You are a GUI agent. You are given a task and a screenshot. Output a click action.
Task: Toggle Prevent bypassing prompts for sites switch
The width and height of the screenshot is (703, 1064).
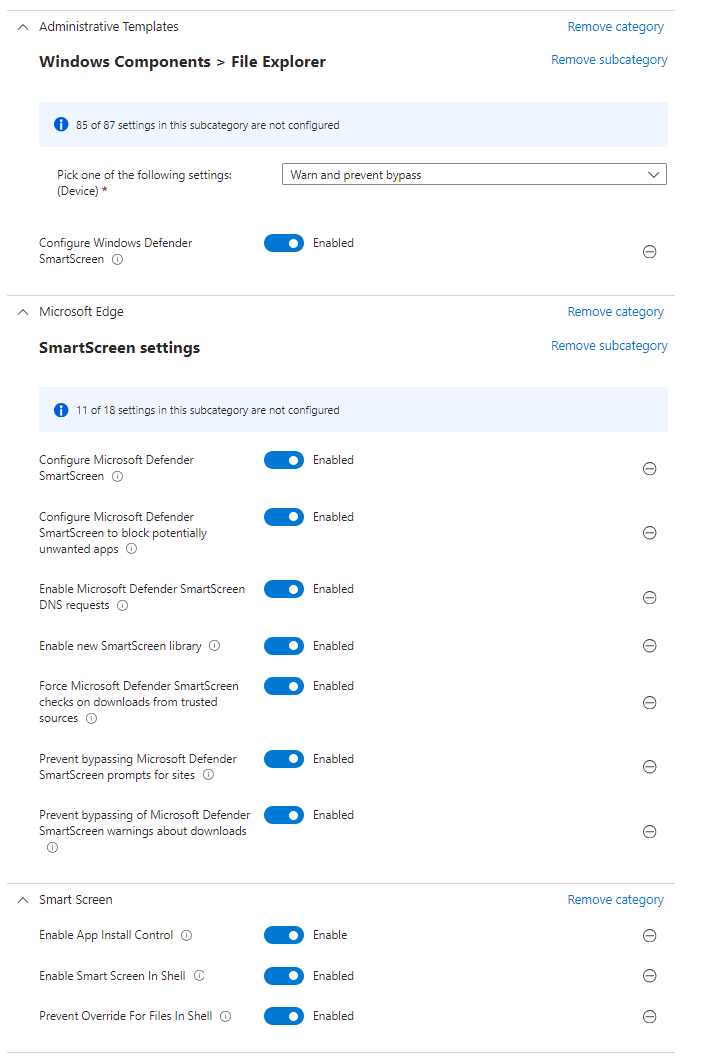click(x=284, y=759)
